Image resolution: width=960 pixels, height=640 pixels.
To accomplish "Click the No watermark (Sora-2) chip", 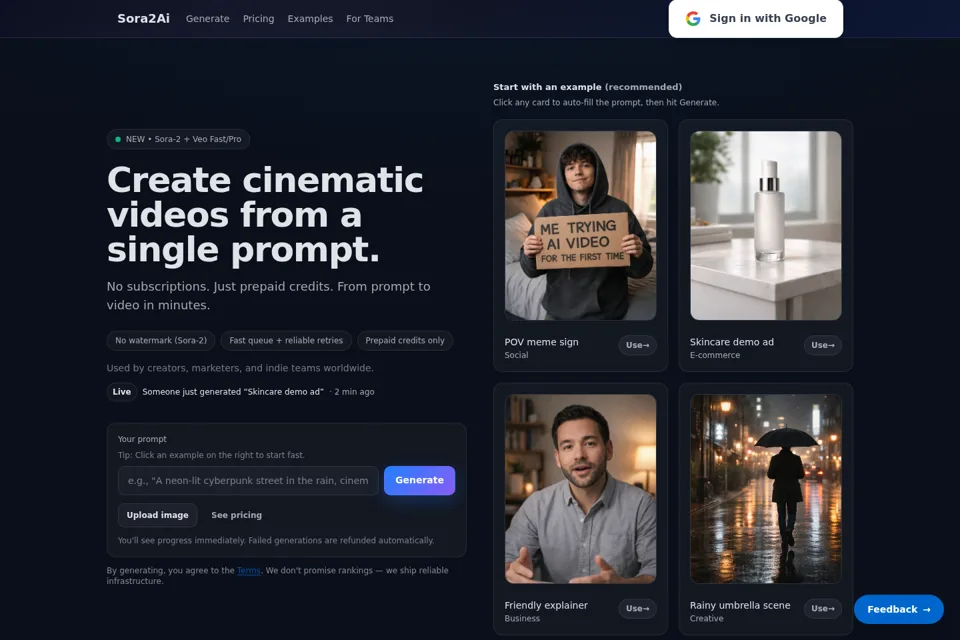I will click(x=161, y=341).
